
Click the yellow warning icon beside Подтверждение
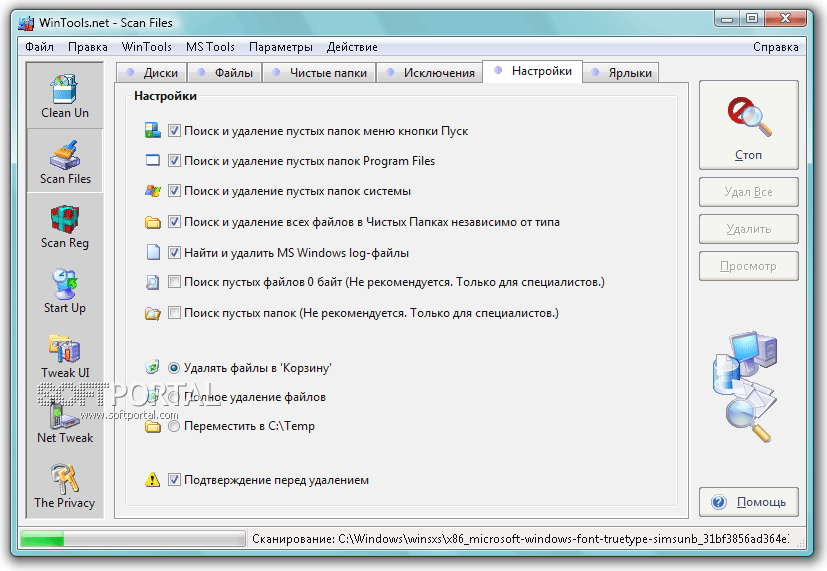(x=152, y=479)
